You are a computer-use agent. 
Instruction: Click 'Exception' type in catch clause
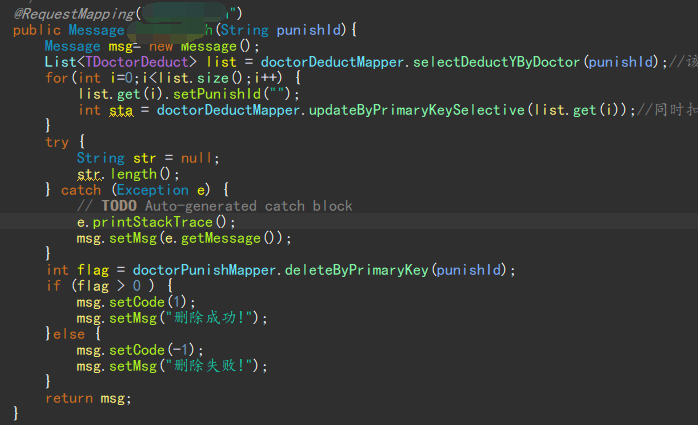[x=152, y=190]
